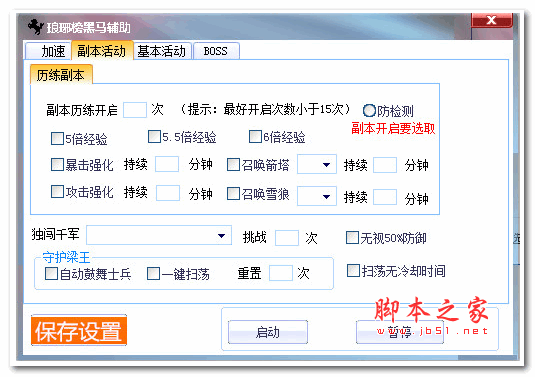The height and width of the screenshot is (377, 535).
Task: Go to the BOSS tab
Action: coord(216,51)
